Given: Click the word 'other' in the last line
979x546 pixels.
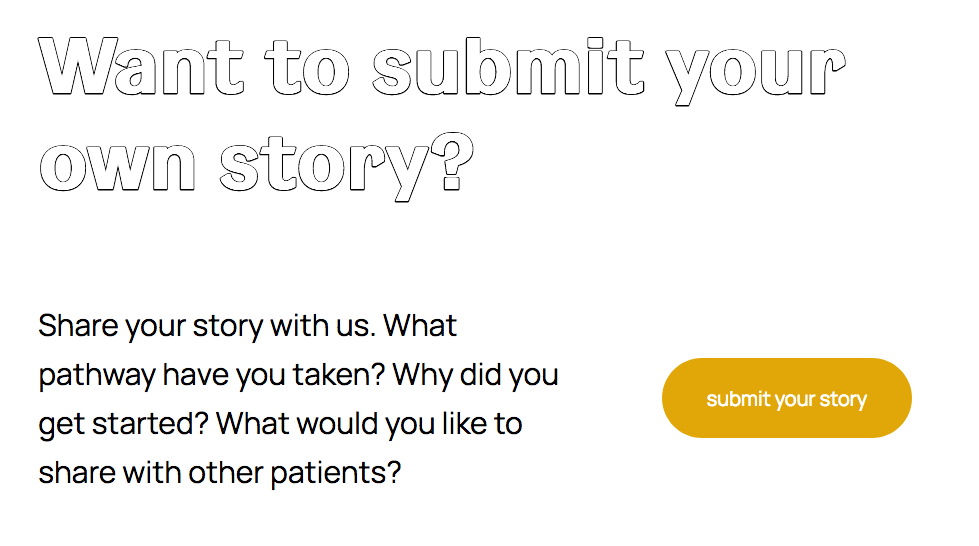Looking at the screenshot, I should 225,472.
